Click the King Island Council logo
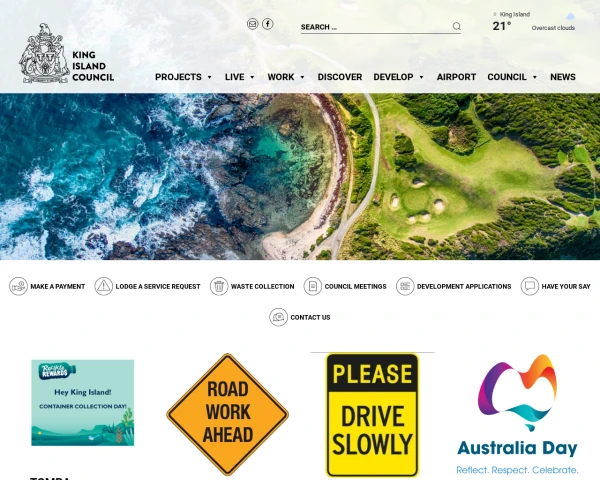 pyautogui.click(x=67, y=53)
